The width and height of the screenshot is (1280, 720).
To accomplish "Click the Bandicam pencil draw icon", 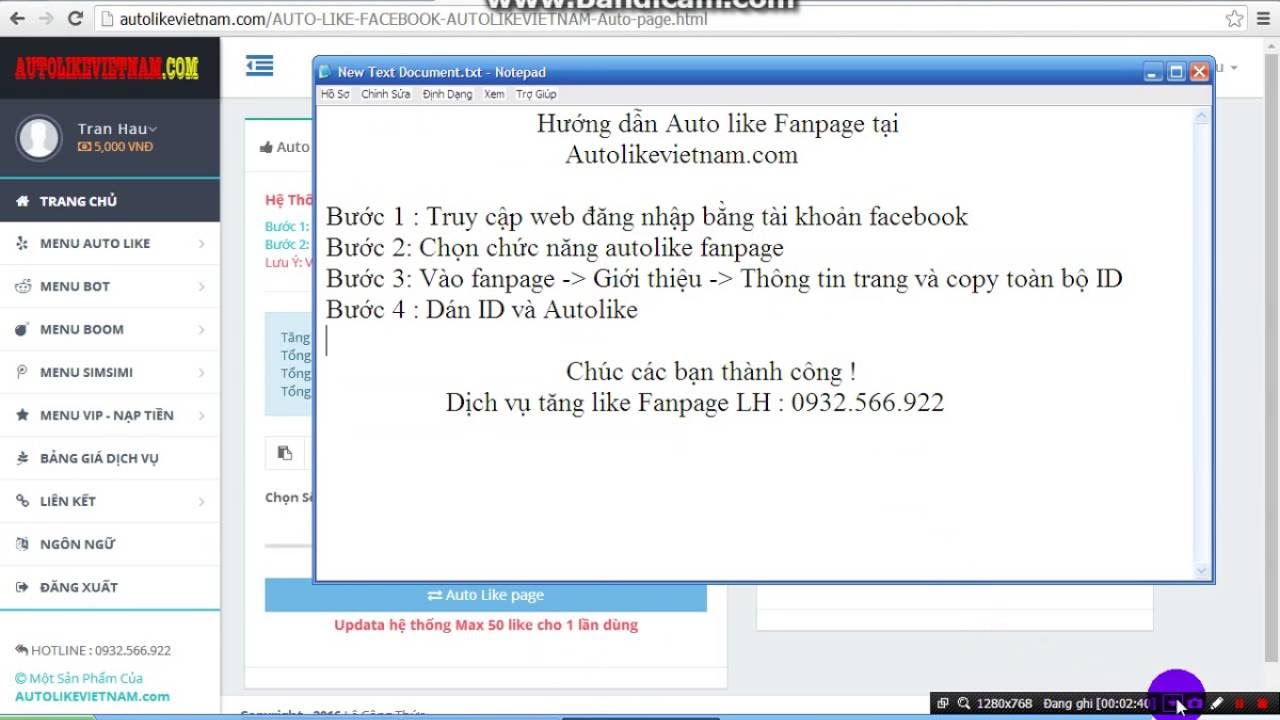I will click(1217, 704).
